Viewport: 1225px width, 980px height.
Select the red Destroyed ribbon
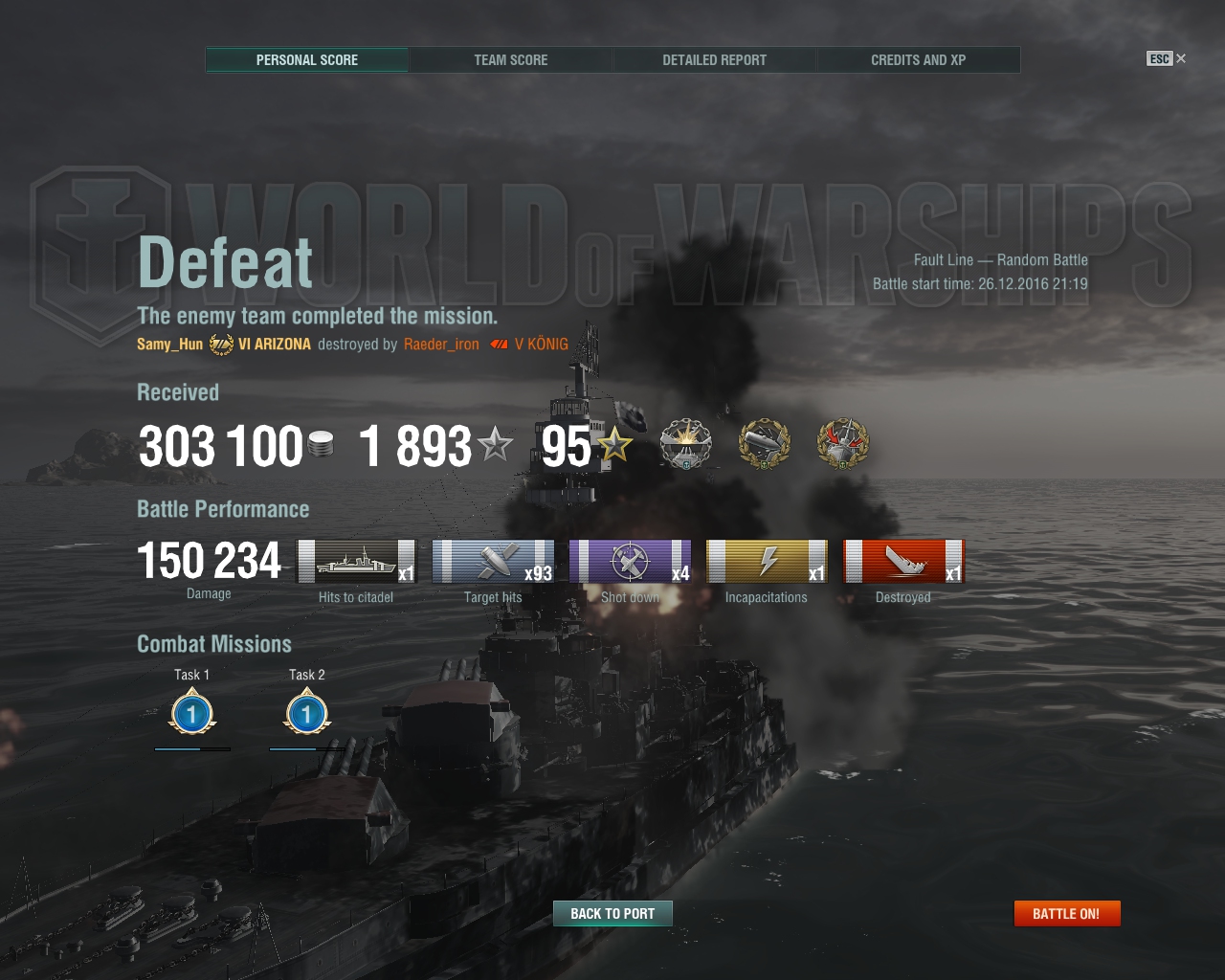(x=903, y=561)
